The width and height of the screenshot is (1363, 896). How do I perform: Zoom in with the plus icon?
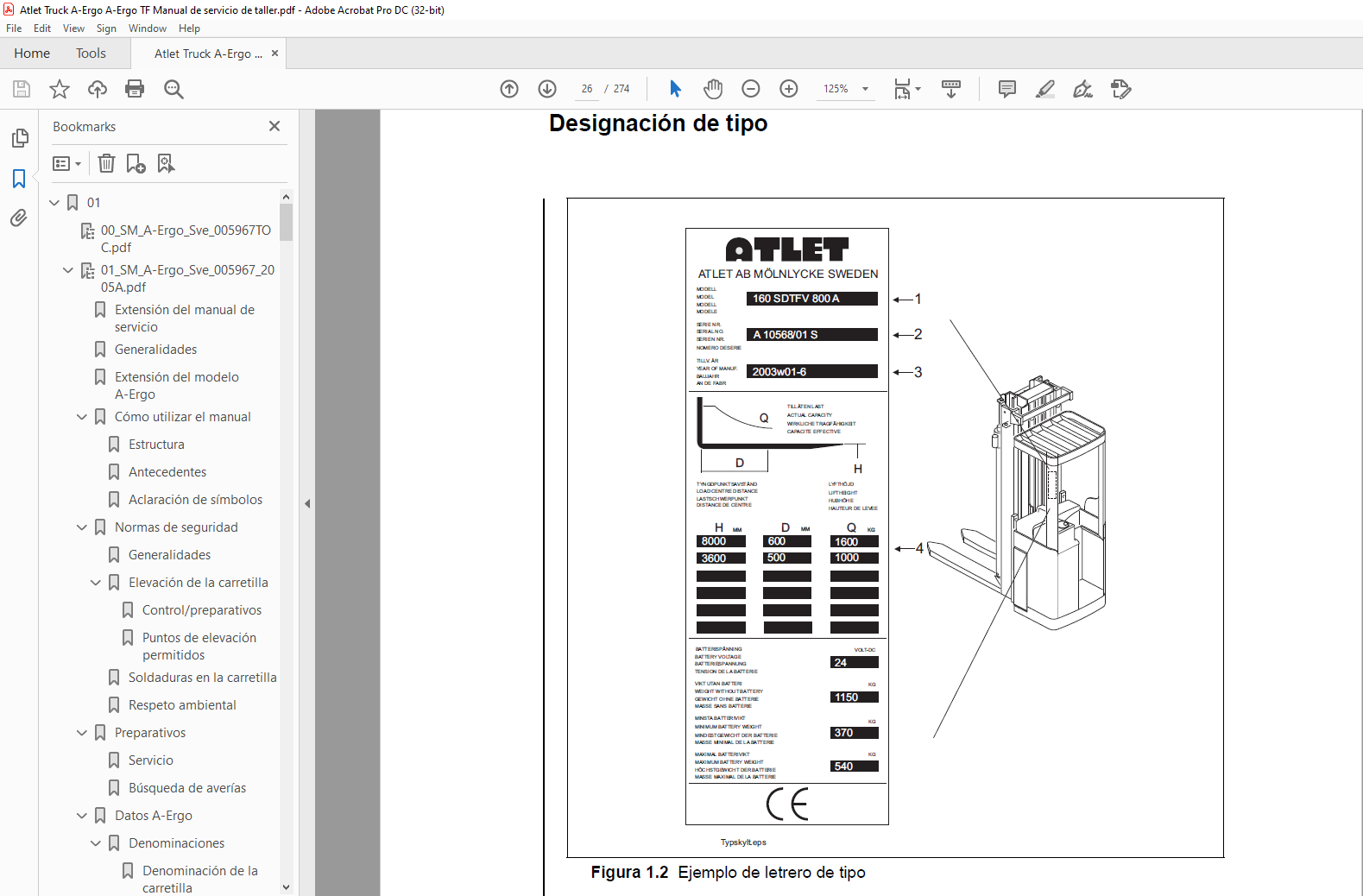[x=789, y=89]
